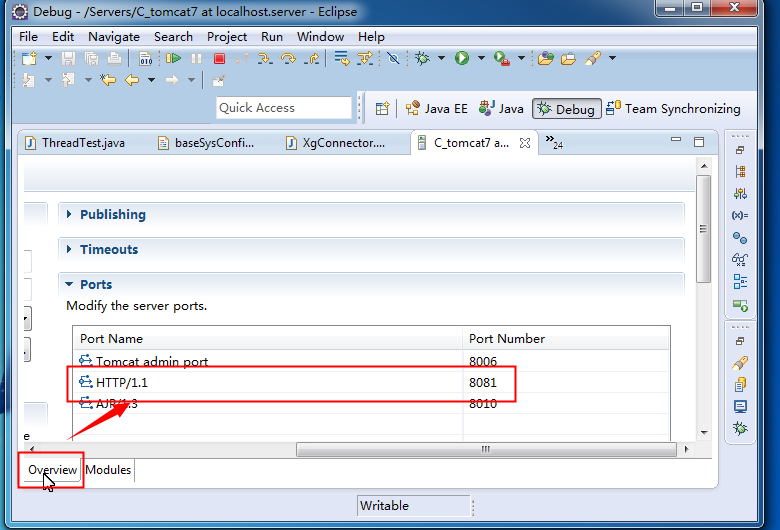Click the Print toolbar icon
This screenshot has width=780, height=530.
click(114, 59)
